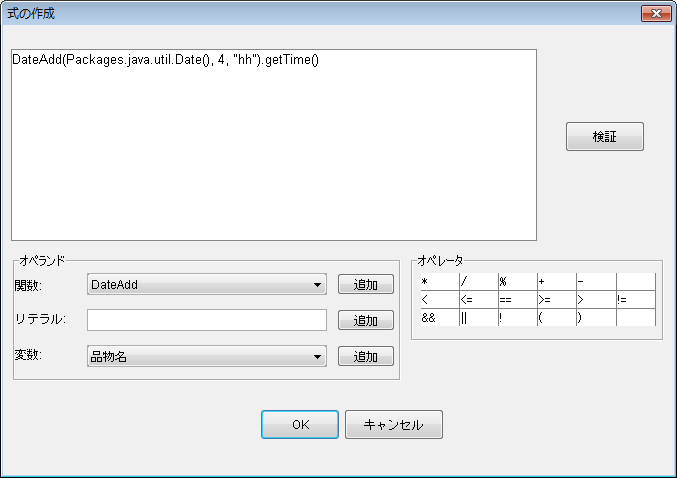Add the selected function with 追加

366,284
